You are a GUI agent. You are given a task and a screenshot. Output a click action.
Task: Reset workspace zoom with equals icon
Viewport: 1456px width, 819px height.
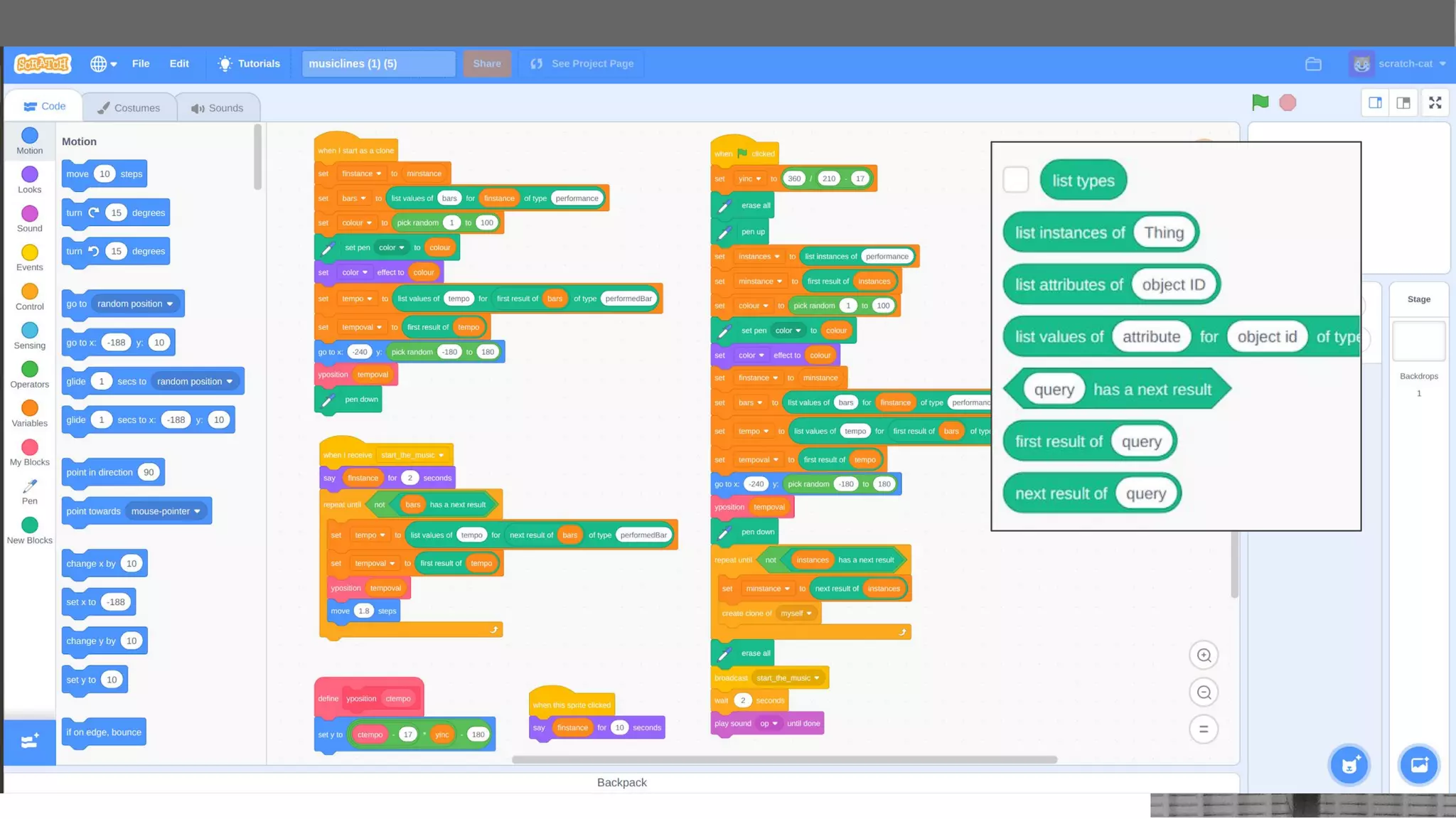click(1204, 729)
